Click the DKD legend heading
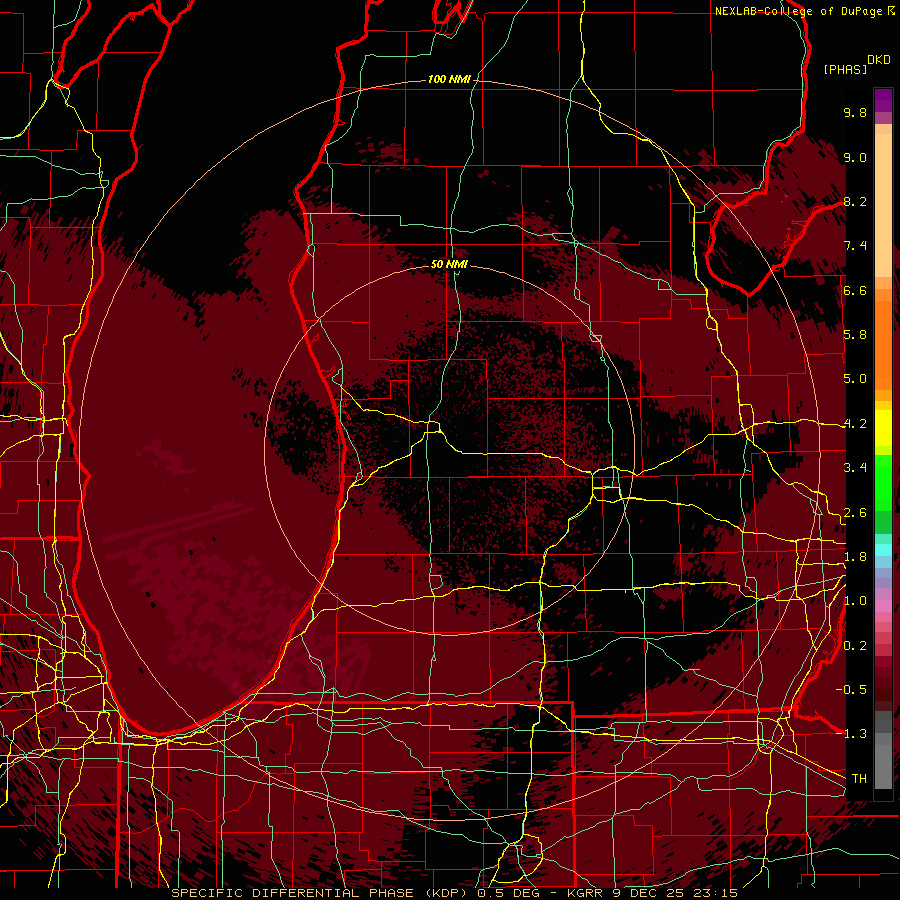The height and width of the screenshot is (900, 900). coord(879,60)
